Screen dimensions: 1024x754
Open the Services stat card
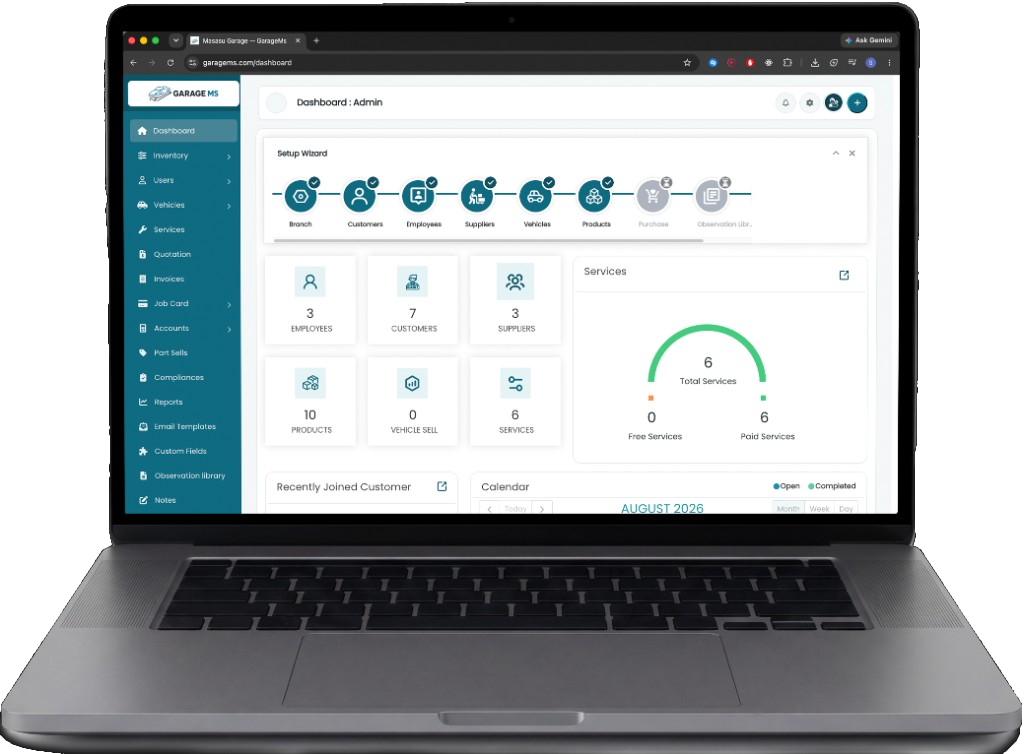point(515,401)
